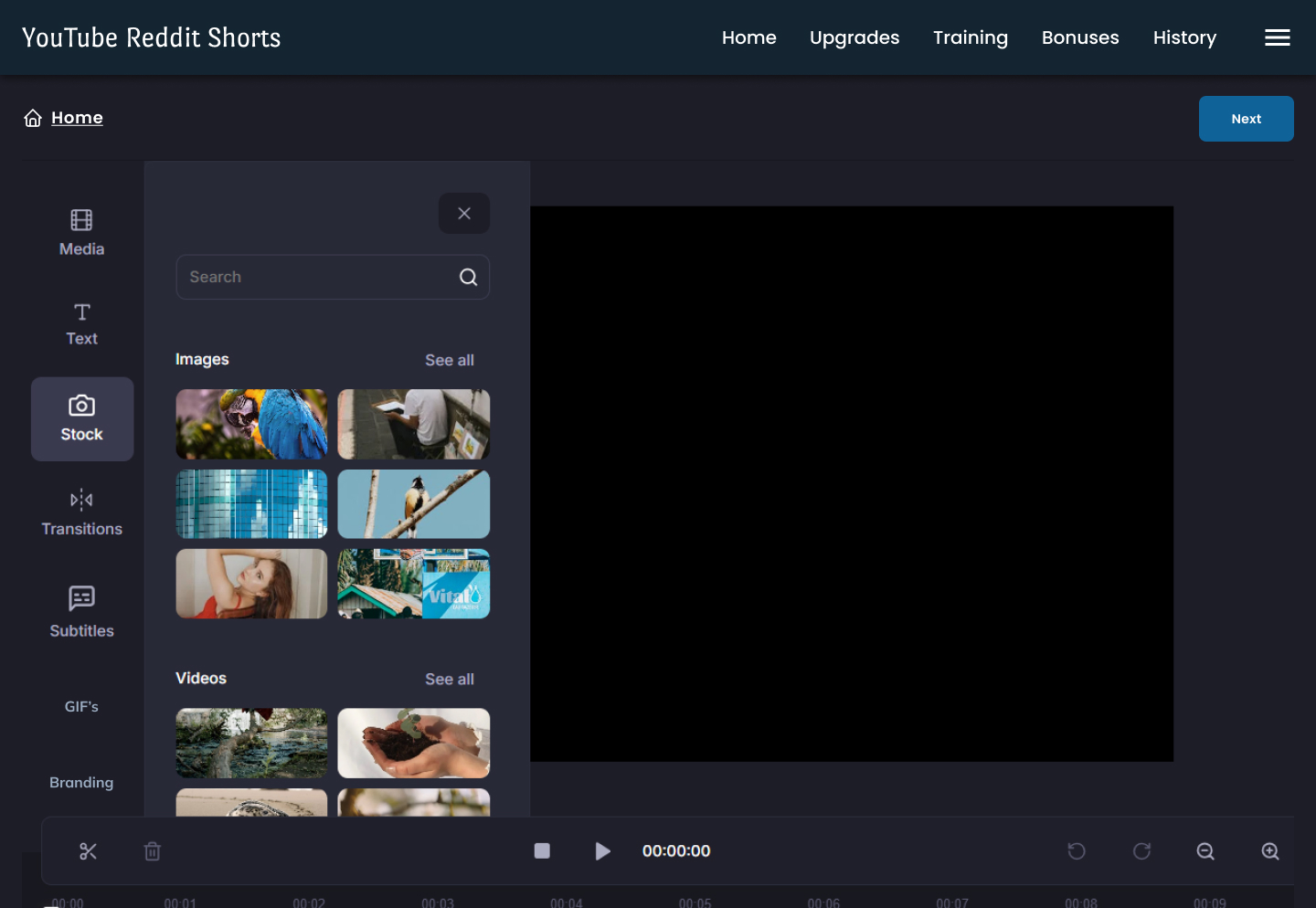Select the blue parrot image thumbnail
Image resolution: width=1316 pixels, height=908 pixels.
point(251,424)
